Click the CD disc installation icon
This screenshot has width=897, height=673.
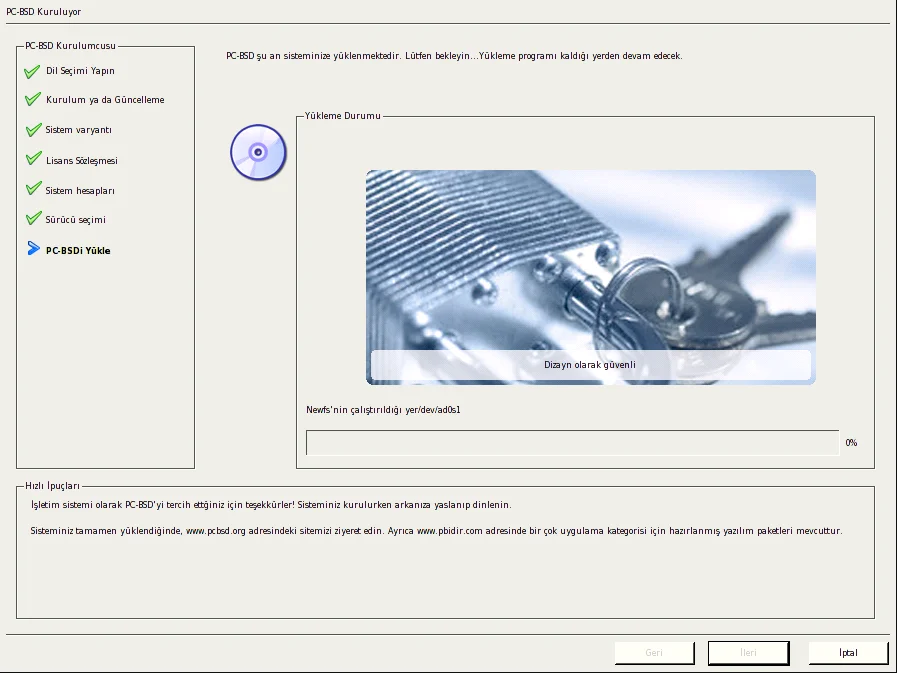[258, 152]
